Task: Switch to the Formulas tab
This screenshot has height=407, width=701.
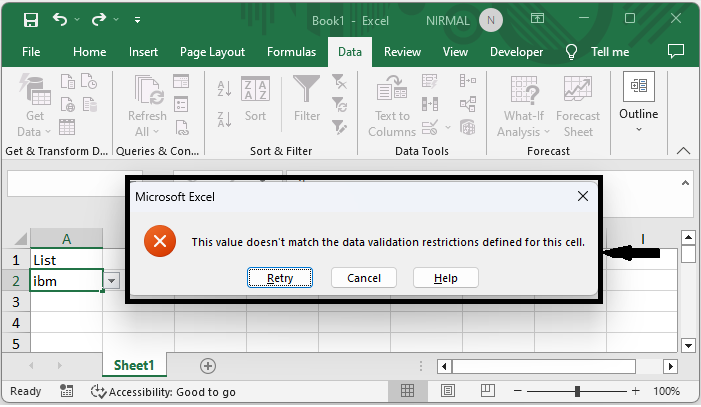Action: [291, 52]
